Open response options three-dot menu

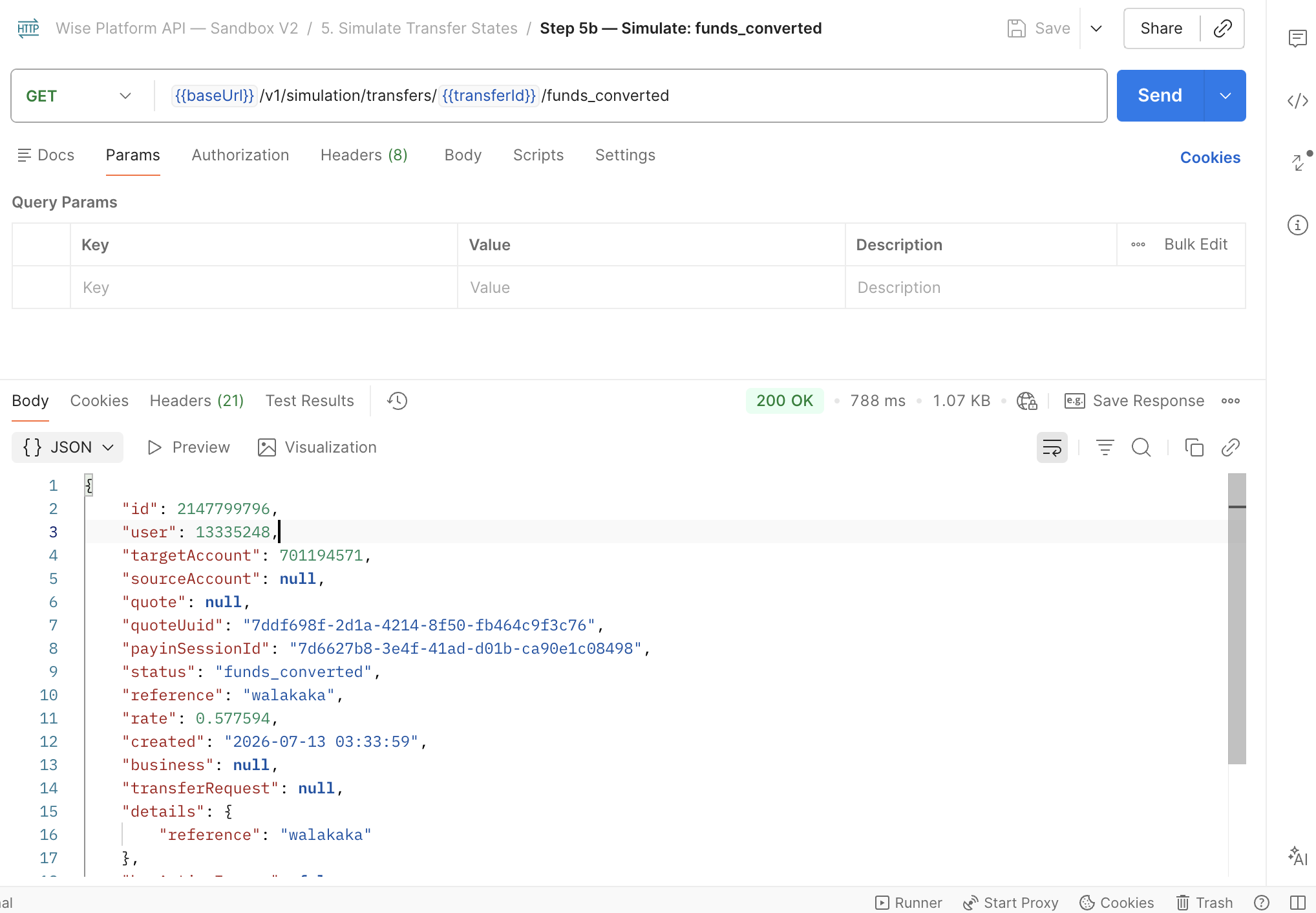click(x=1231, y=401)
